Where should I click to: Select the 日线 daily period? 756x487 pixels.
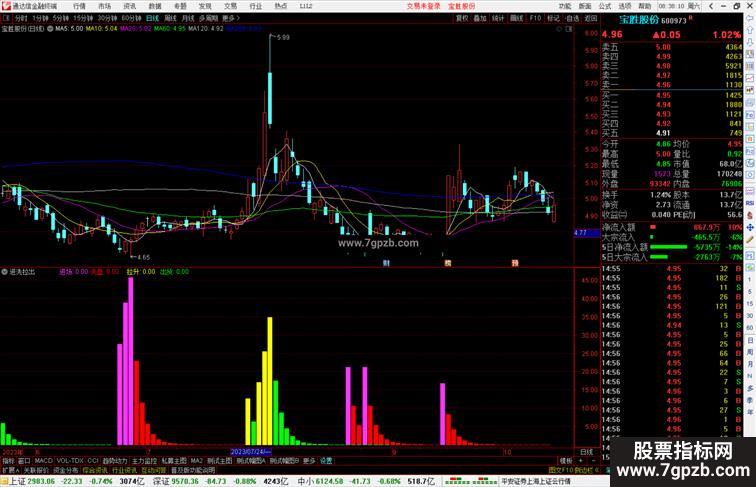[x=152, y=18]
